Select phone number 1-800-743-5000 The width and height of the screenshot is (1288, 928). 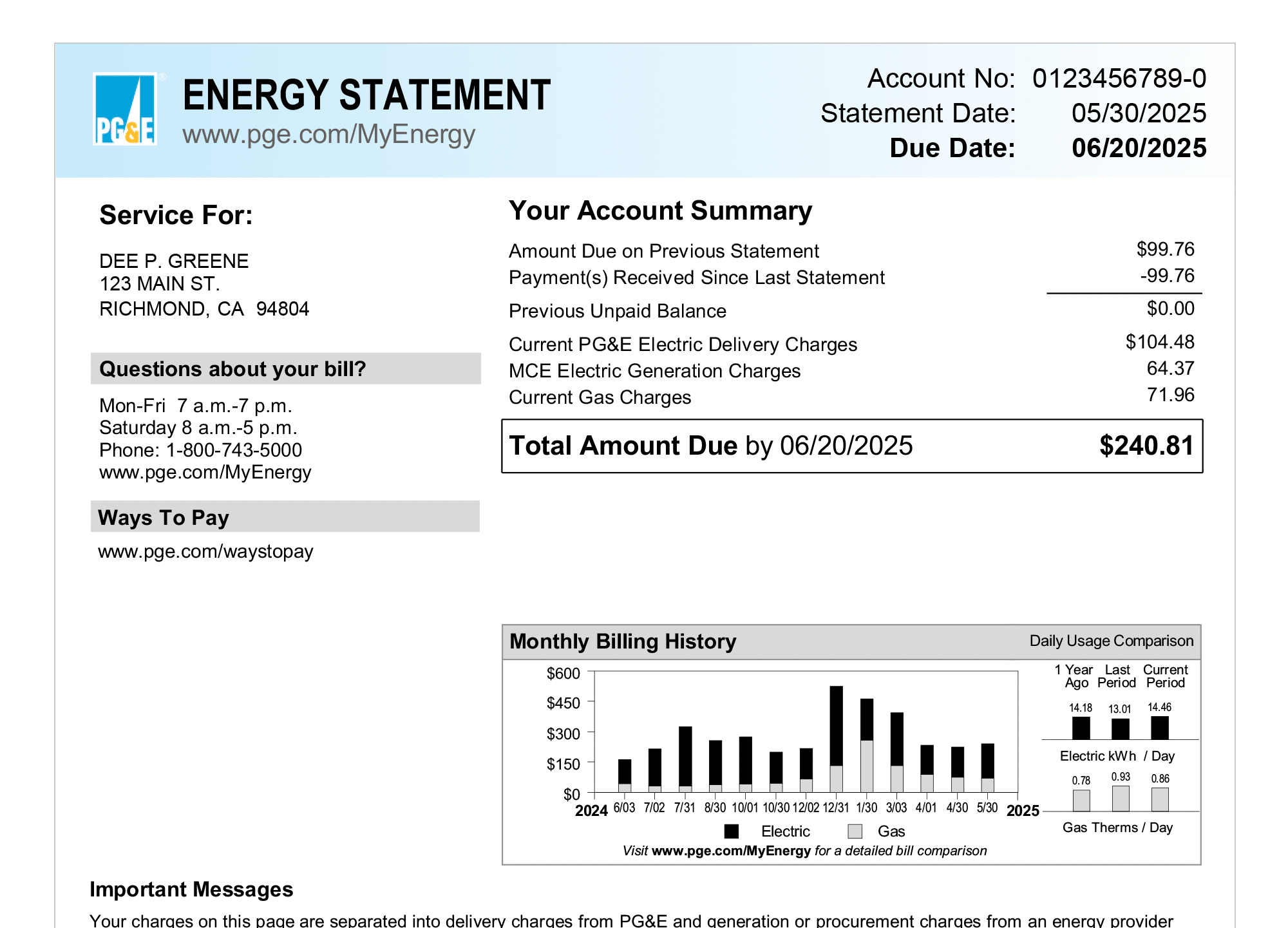[234, 450]
